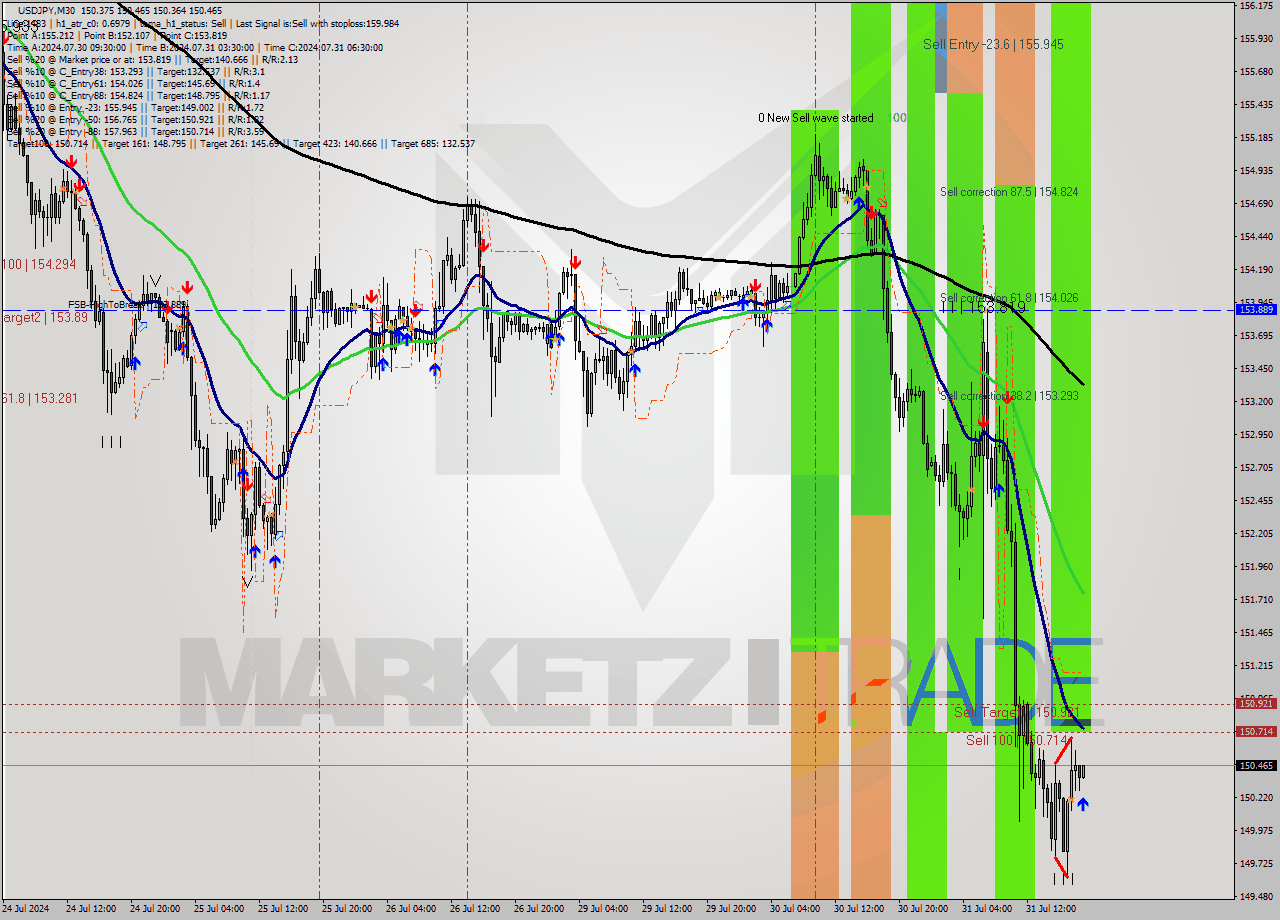Click the 152.205 price axis label

1256,534
